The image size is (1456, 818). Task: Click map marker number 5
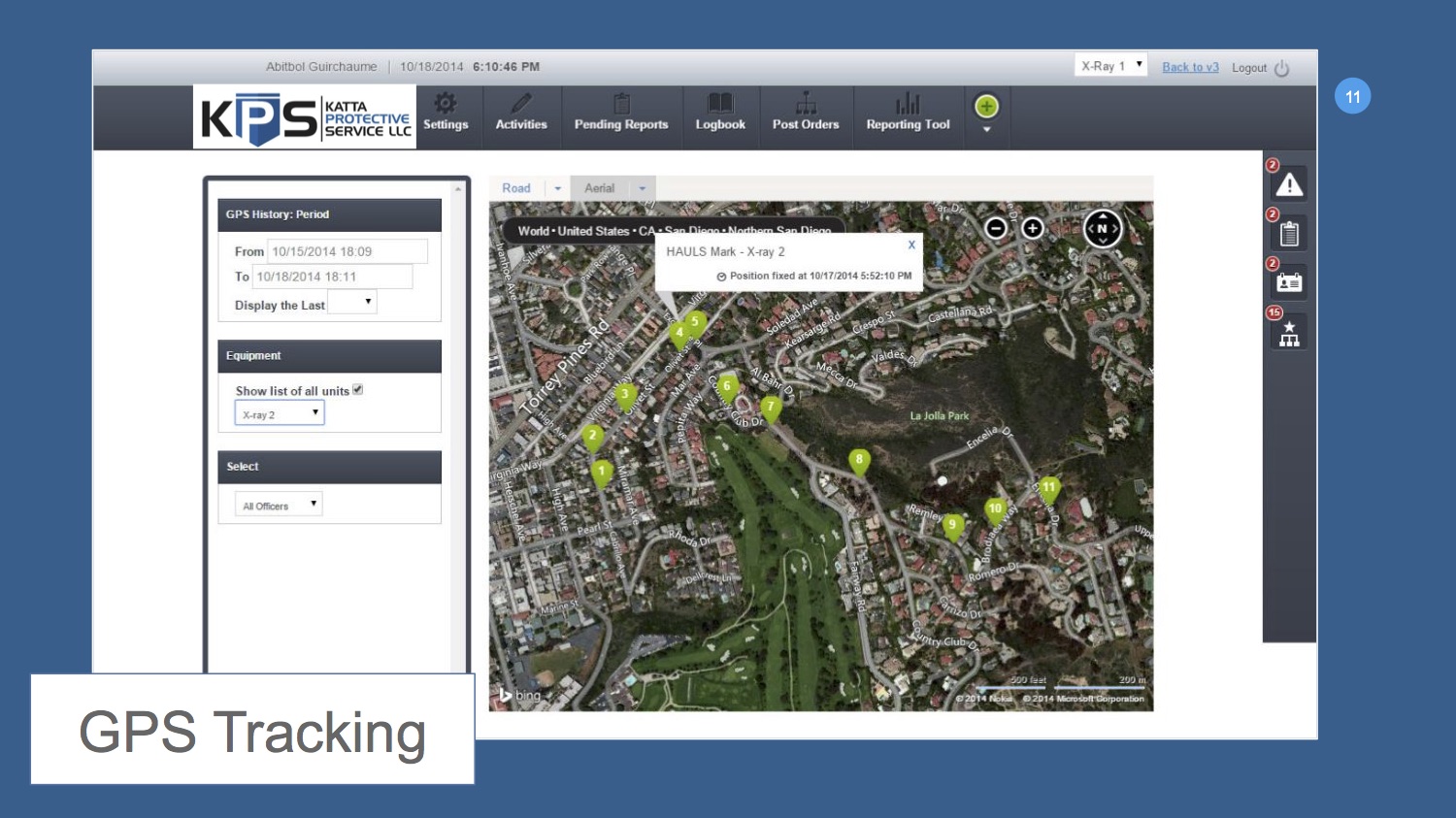695,323
